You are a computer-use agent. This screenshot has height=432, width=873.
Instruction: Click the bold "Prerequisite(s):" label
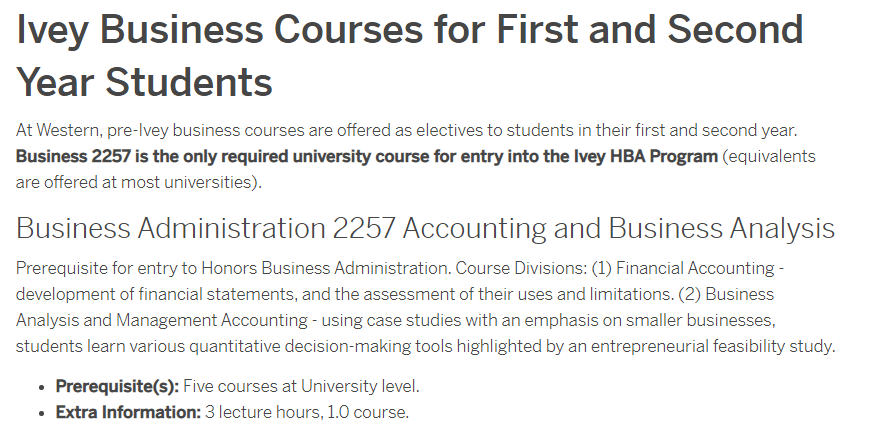coord(117,386)
